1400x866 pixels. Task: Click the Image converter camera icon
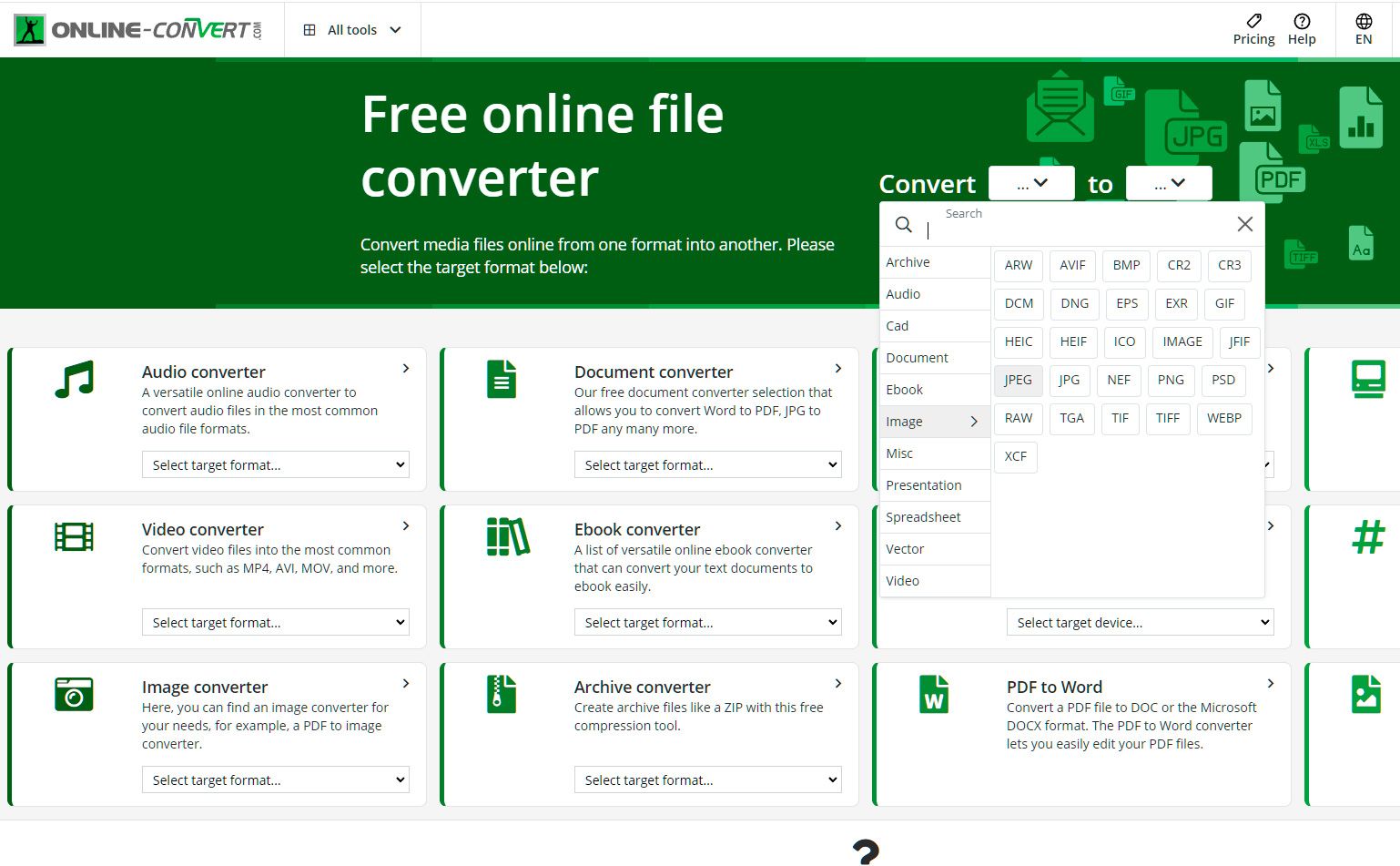[x=74, y=693]
